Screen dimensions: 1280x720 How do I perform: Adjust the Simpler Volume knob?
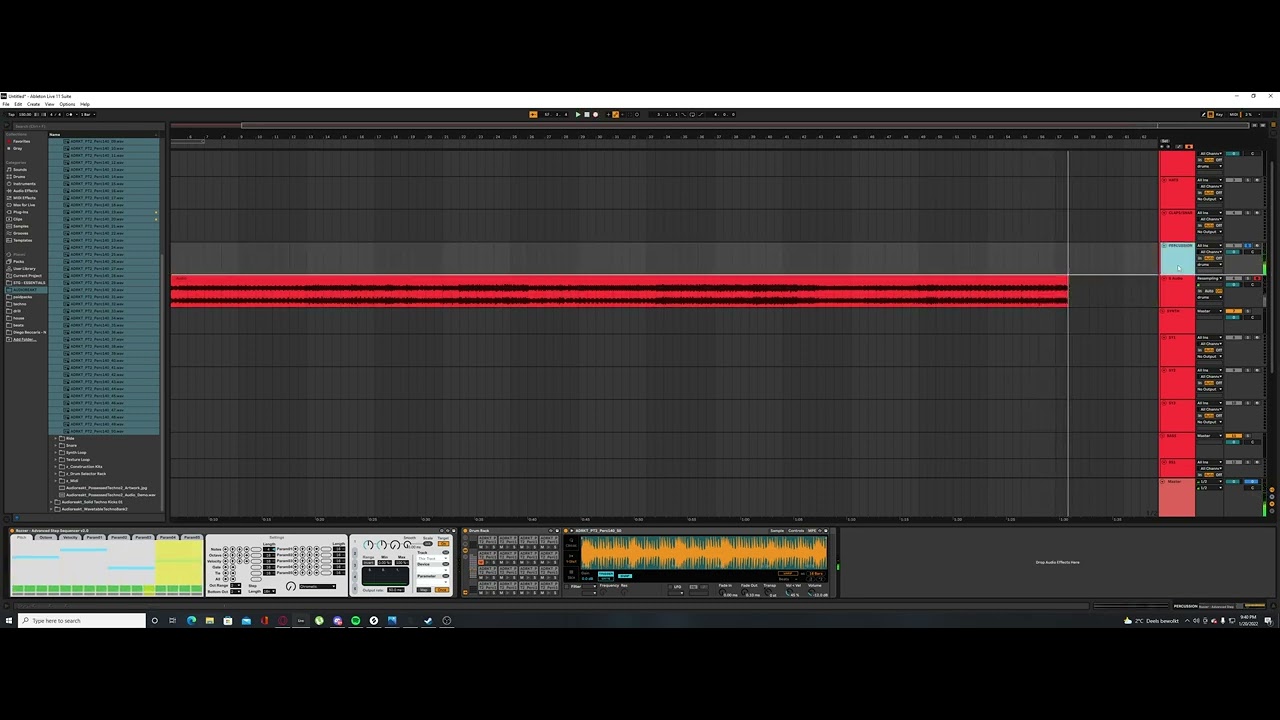[x=811, y=593]
